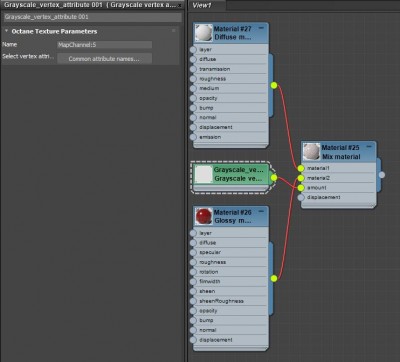This screenshot has width=400, height=362.
Task: Switch to the View1 tab
Action: pos(202,6)
